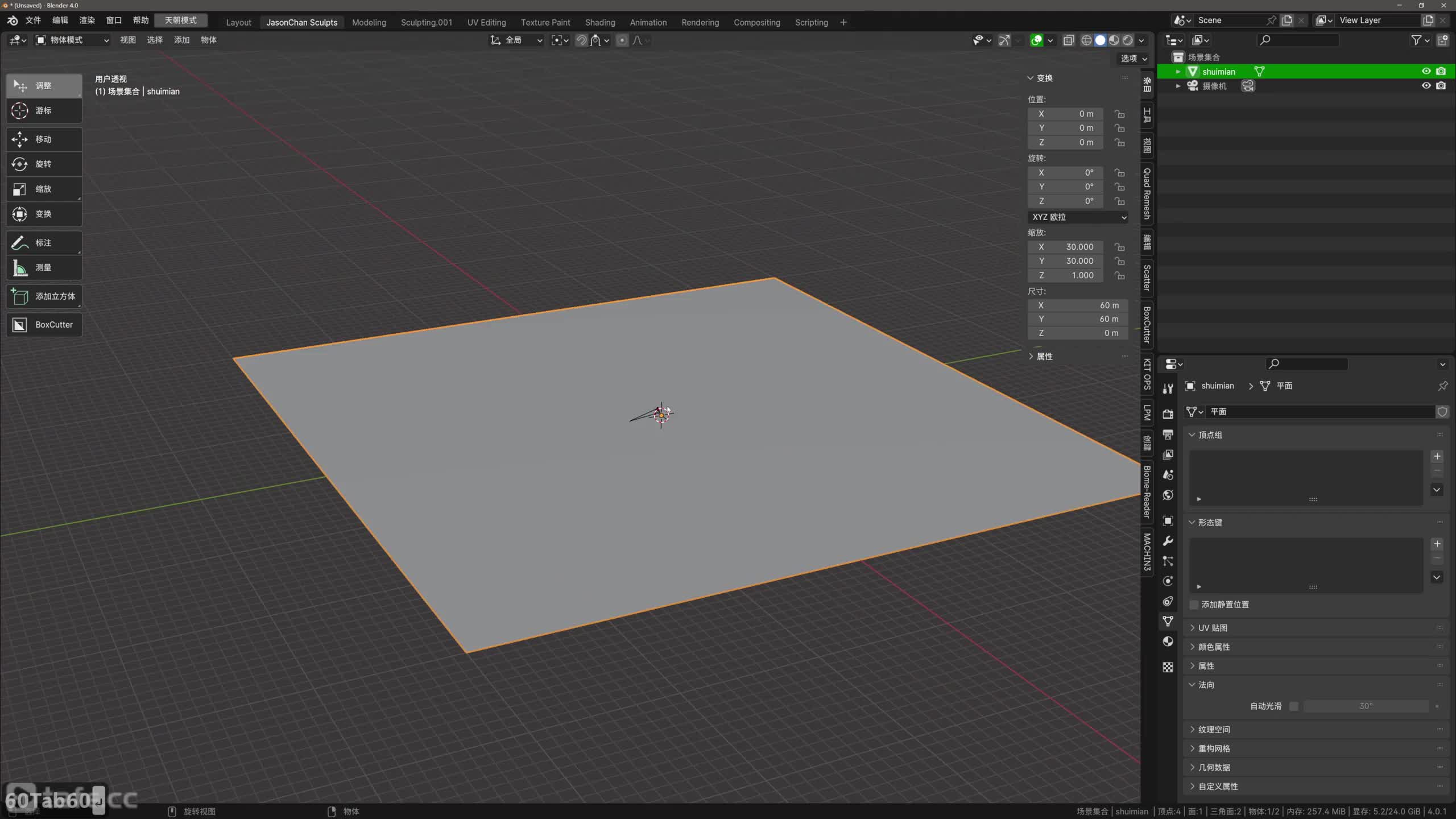Add a new workspace tab
1456x819 pixels.
843,22
